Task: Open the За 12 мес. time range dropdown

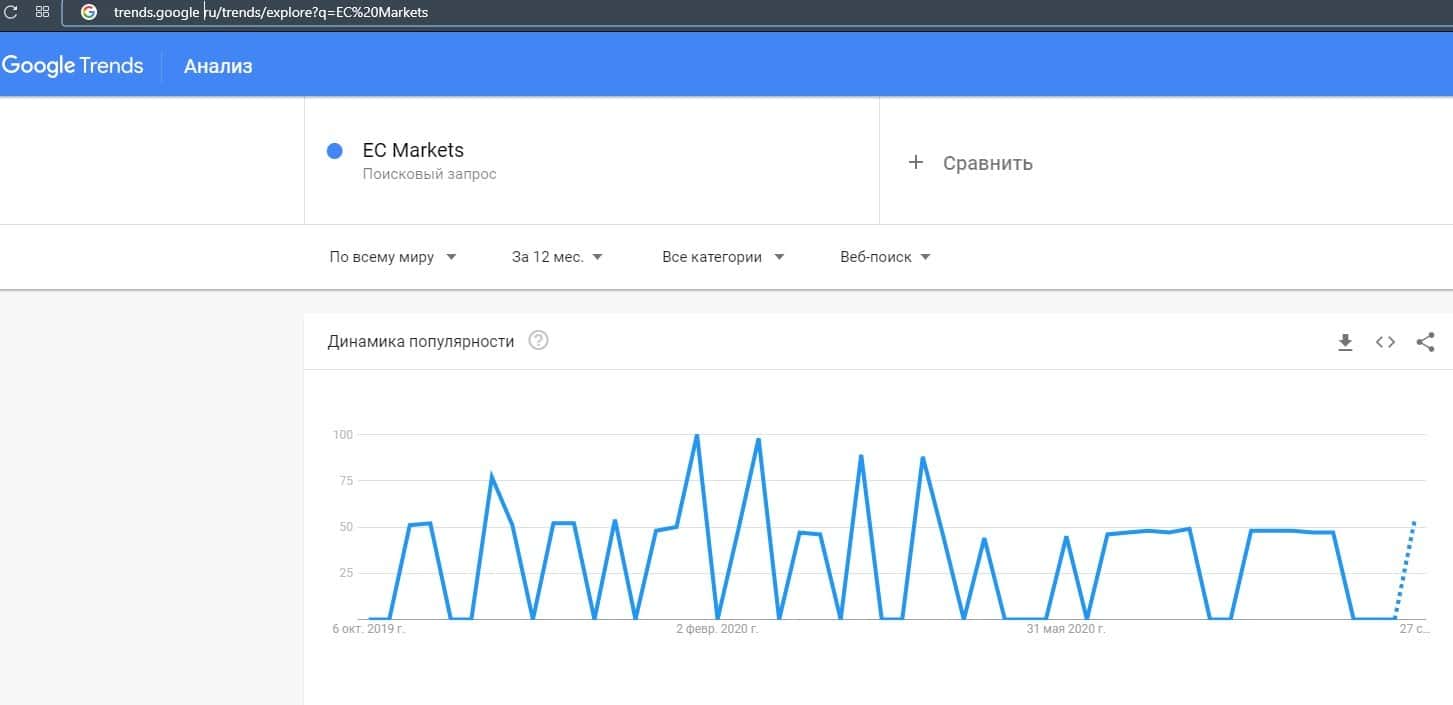Action: click(557, 257)
